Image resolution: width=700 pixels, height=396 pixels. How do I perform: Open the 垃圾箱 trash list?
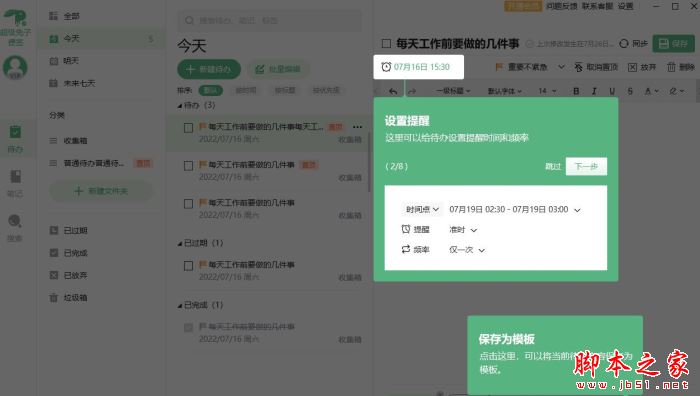pyautogui.click(x=68, y=297)
